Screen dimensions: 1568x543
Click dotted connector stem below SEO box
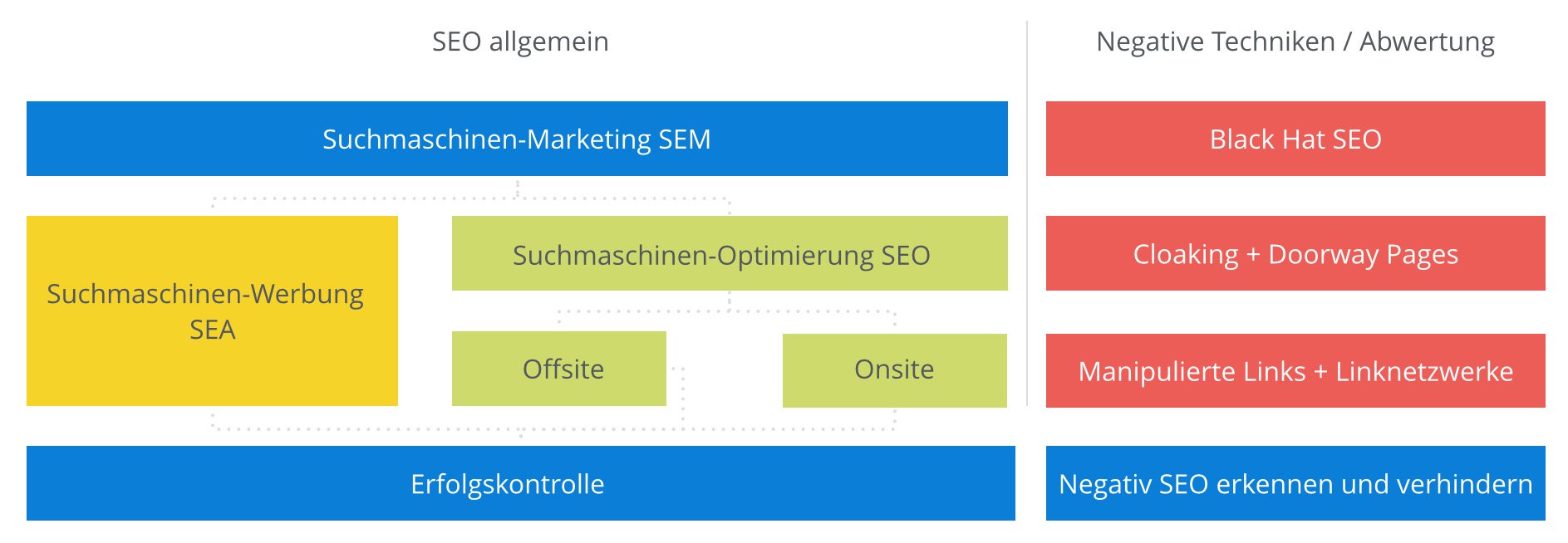tap(730, 301)
